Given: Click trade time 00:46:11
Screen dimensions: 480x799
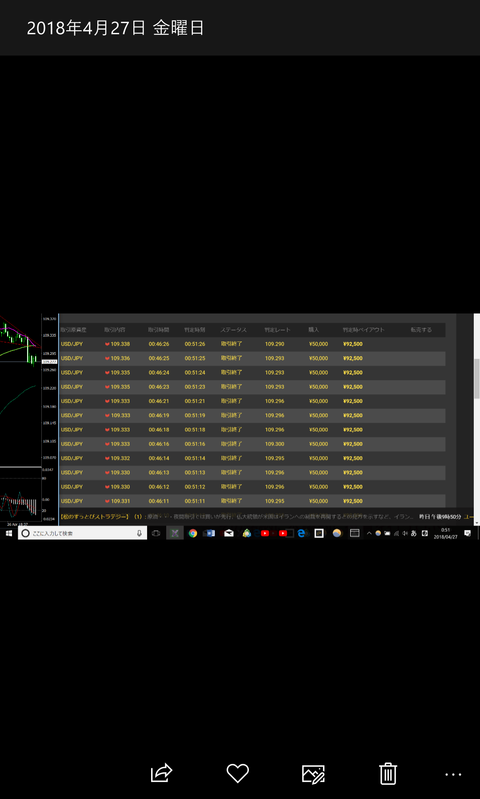Looking at the screenshot, I should (159, 501).
